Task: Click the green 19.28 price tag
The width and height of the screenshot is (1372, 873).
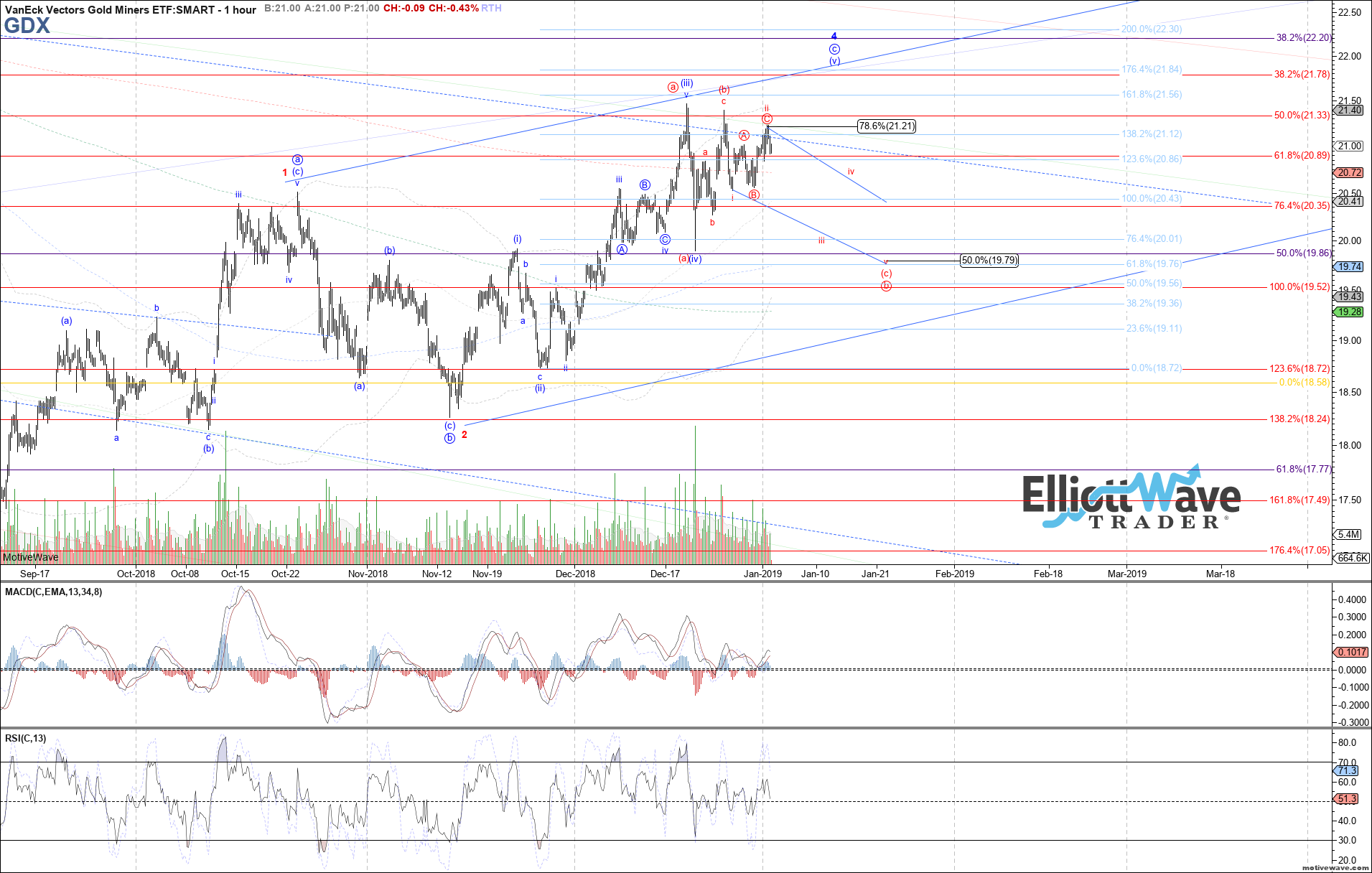Action: click(x=1350, y=312)
